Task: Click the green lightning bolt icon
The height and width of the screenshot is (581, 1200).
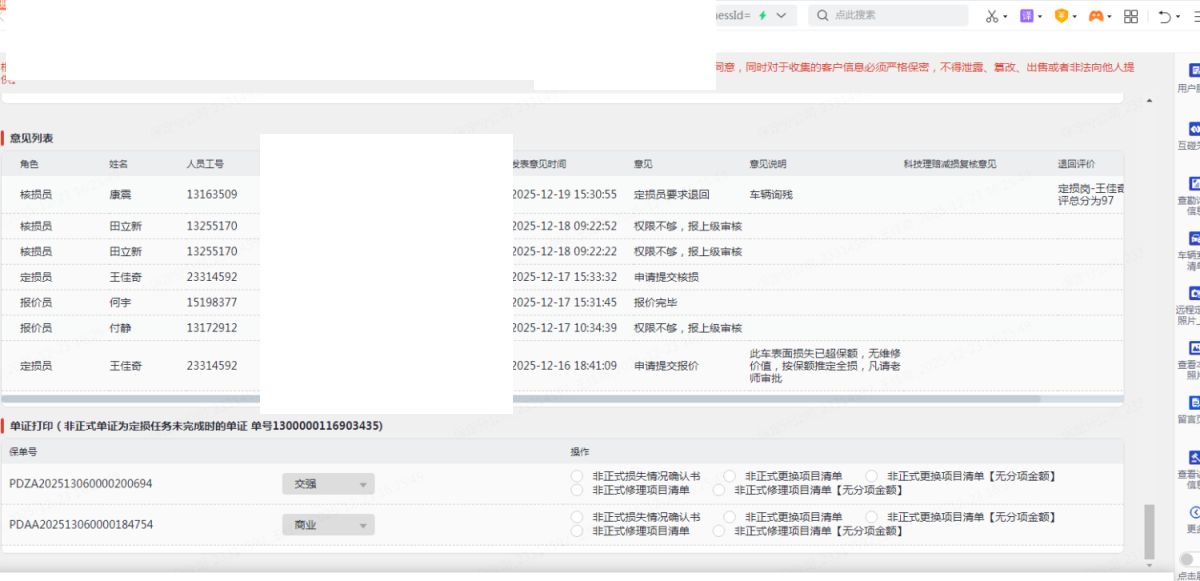Action: pos(763,16)
